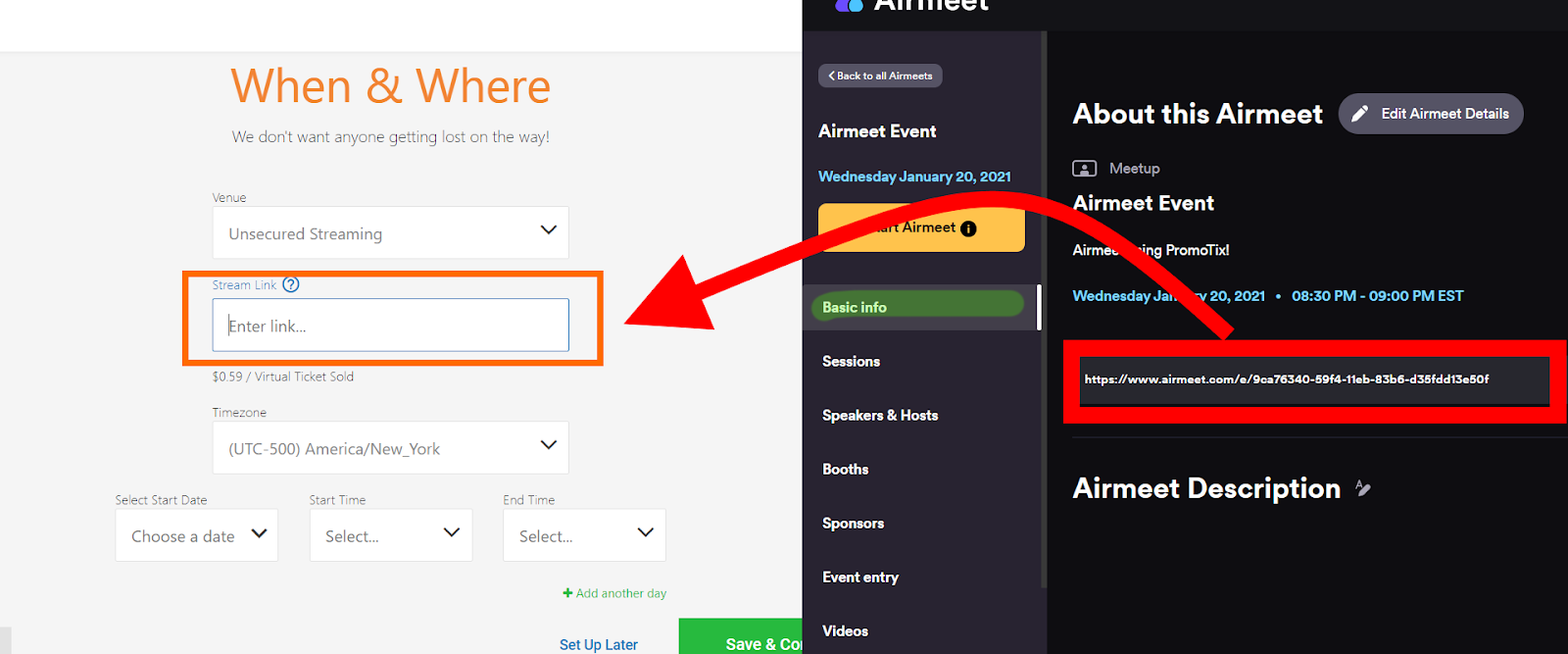Click the 'Wednesday January 20, 2021' date in sidebar
Screen dimensions: 1568x654
tap(914, 176)
